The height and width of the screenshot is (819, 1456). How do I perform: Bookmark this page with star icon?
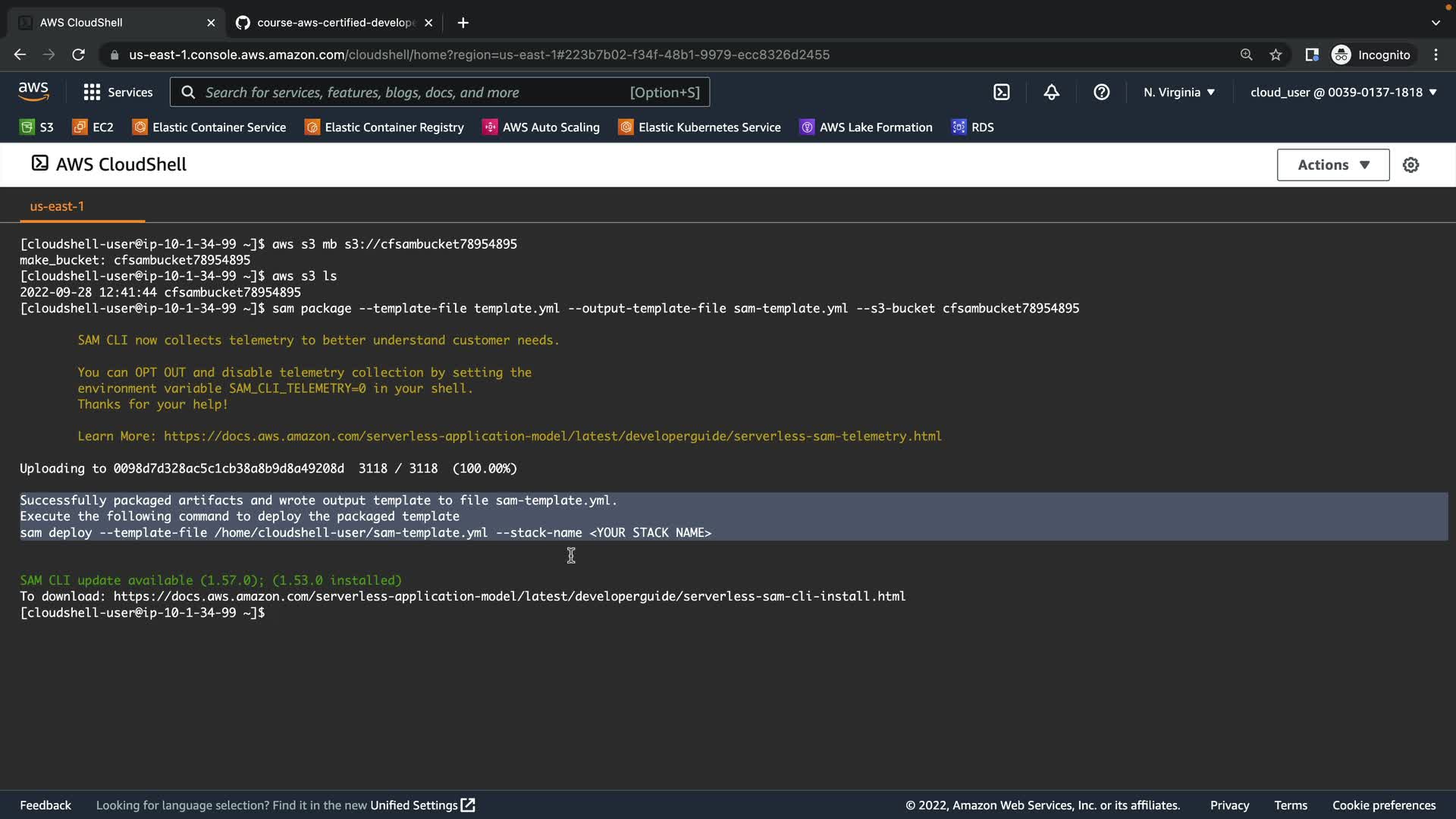(1276, 55)
